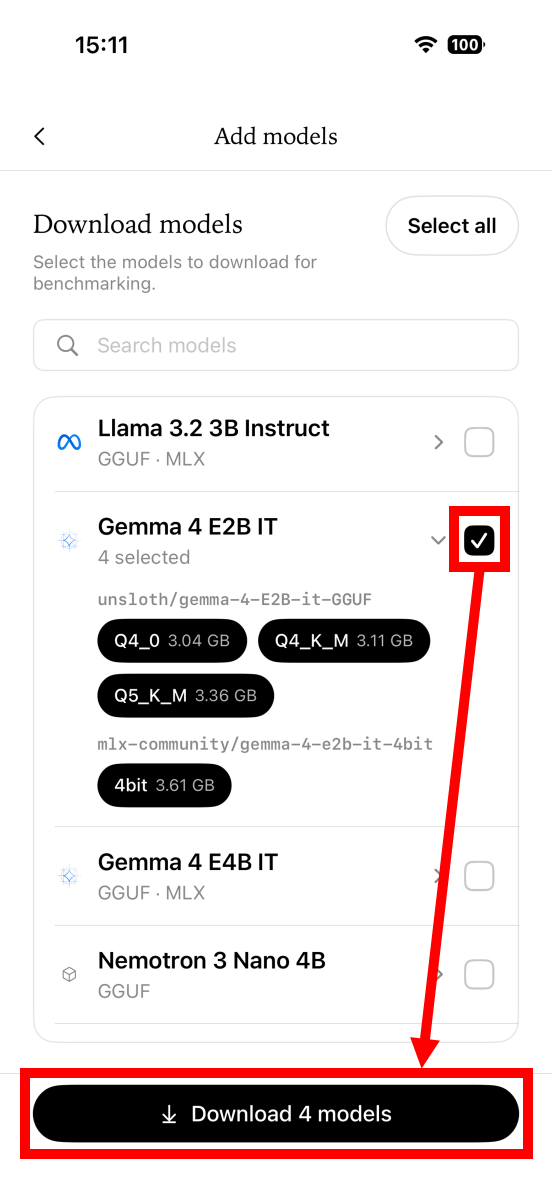Check the Nemotron 3 Nano 4B checkbox
552x1200 pixels.
point(480,974)
